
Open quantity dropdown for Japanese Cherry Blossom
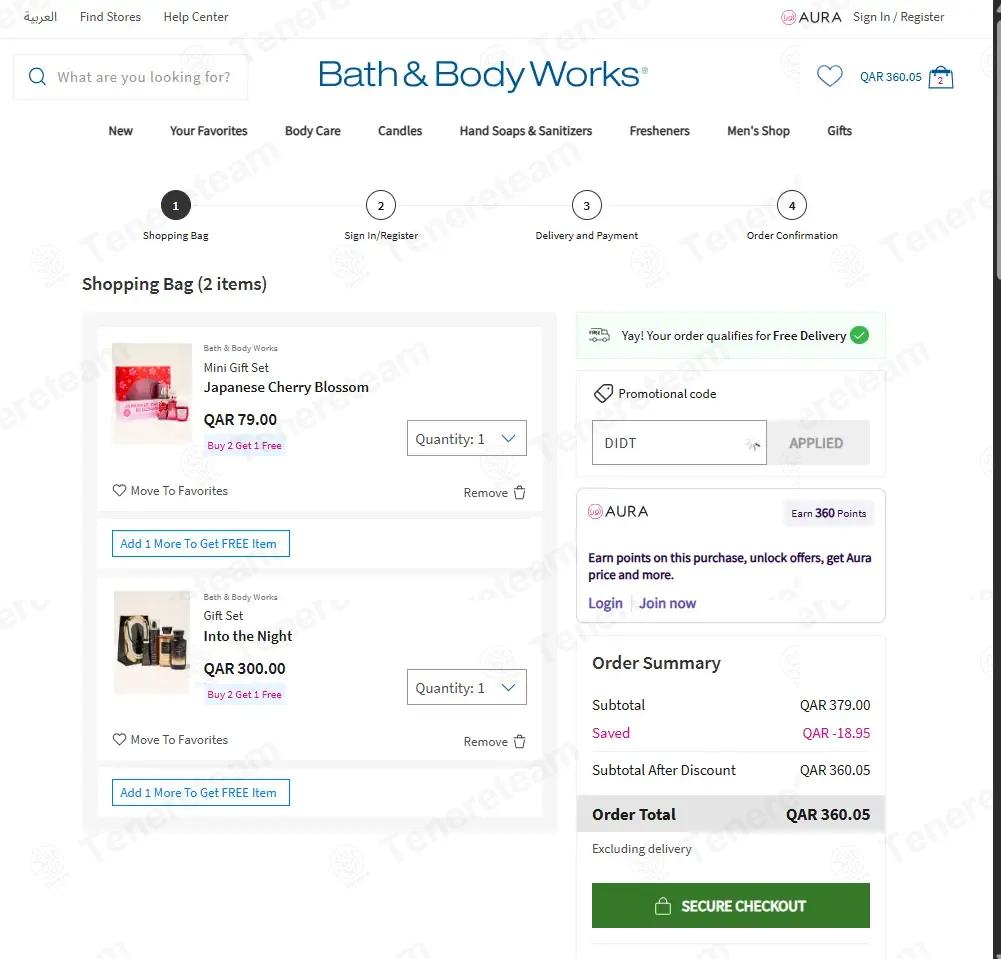(x=467, y=438)
